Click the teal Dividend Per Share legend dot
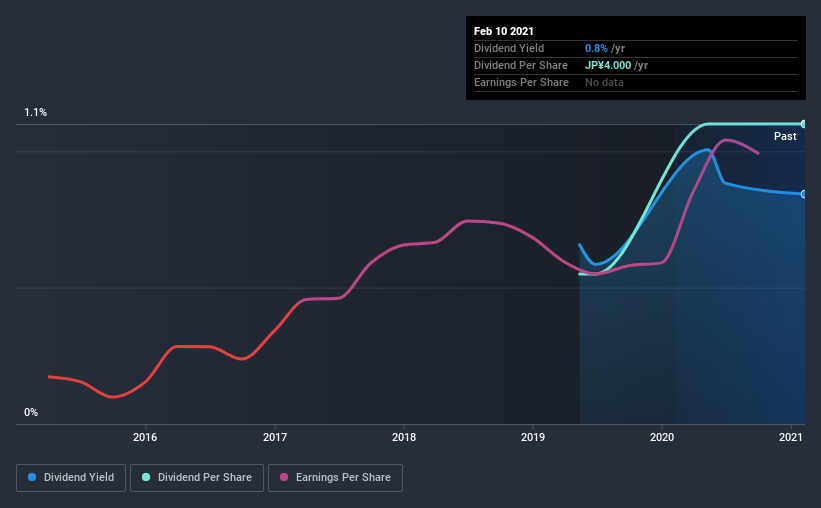821x508 pixels. point(146,477)
